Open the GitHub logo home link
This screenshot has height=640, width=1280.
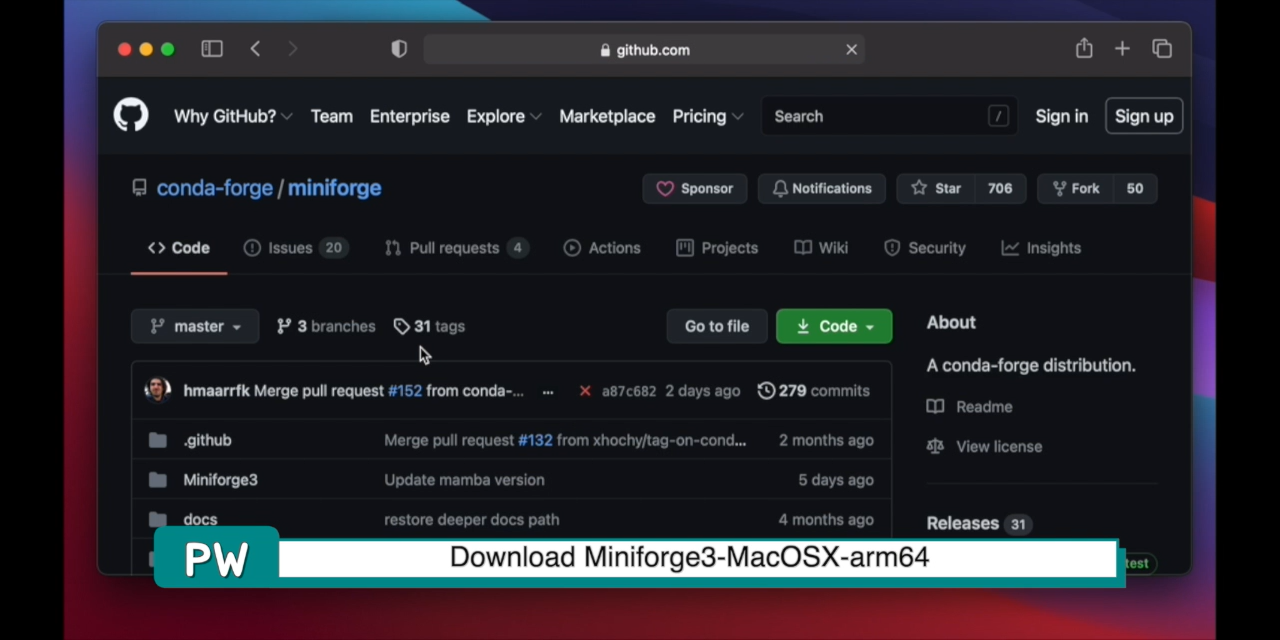tap(131, 115)
